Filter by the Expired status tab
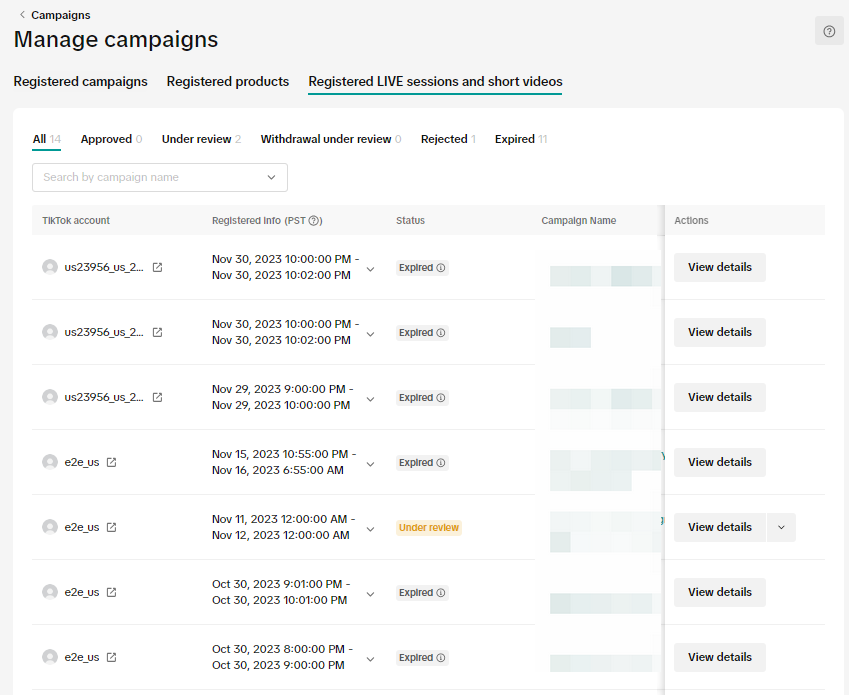849x695 pixels. point(515,139)
